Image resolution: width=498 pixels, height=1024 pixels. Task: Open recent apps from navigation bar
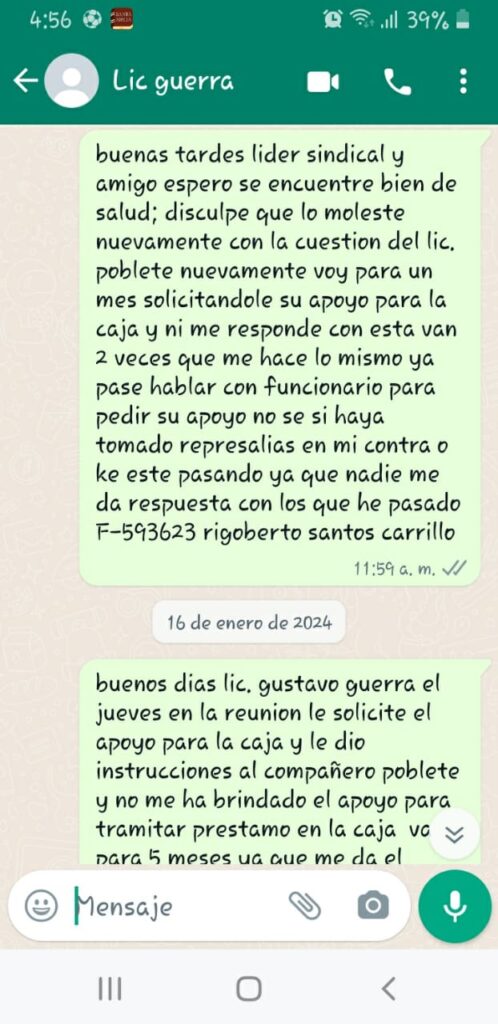pyautogui.click(x=110, y=987)
